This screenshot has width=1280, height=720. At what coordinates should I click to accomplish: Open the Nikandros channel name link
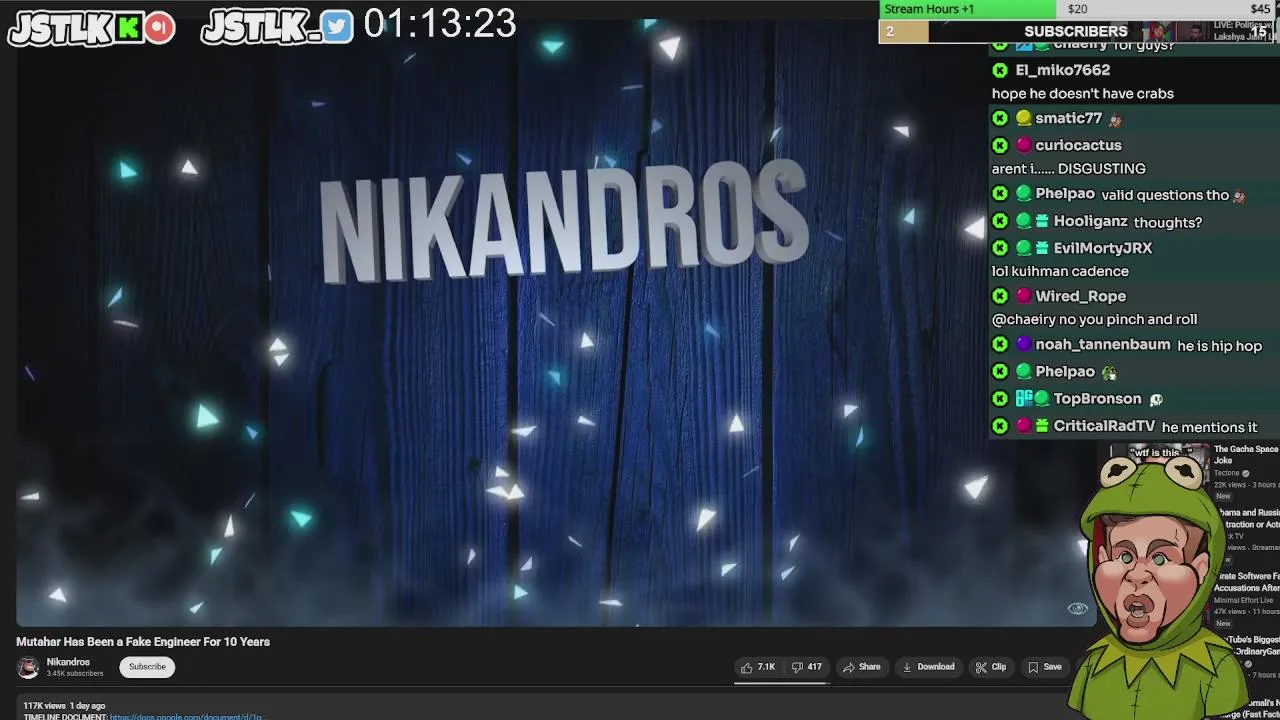(x=68, y=662)
